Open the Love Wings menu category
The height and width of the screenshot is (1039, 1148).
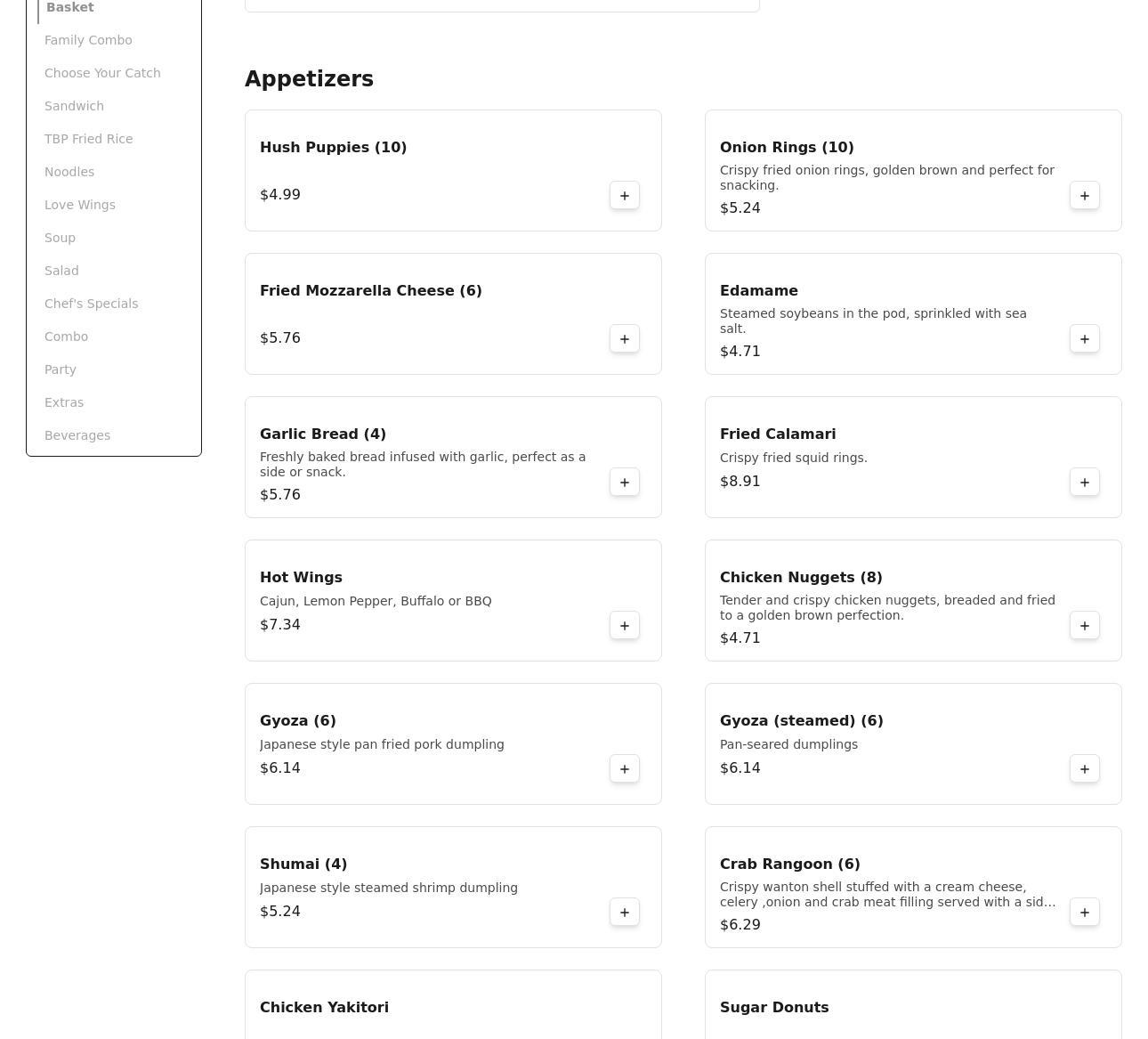[79, 205]
